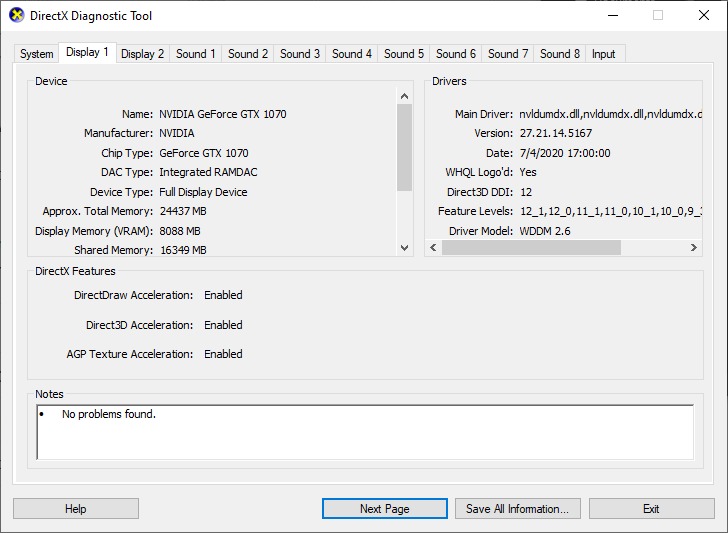Select the Display 1 tab
728x533 pixels.
click(87, 52)
